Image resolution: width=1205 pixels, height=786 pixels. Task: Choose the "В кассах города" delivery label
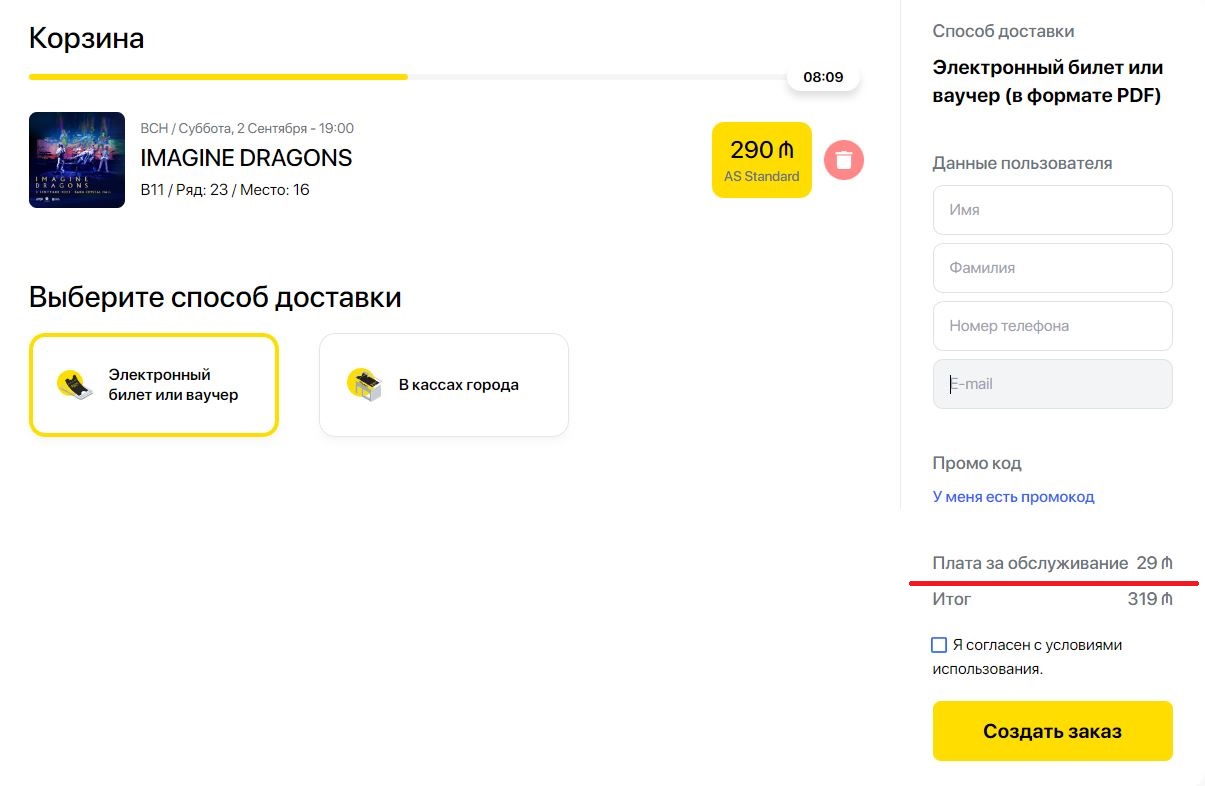tap(458, 385)
